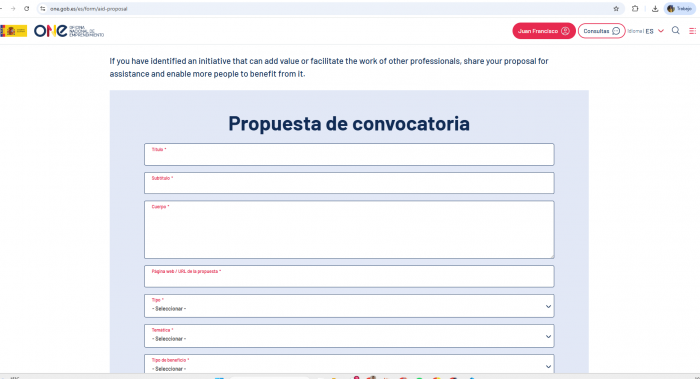Open the Tipo de beneficio dropdown
The image size is (700, 379).
[349, 364]
